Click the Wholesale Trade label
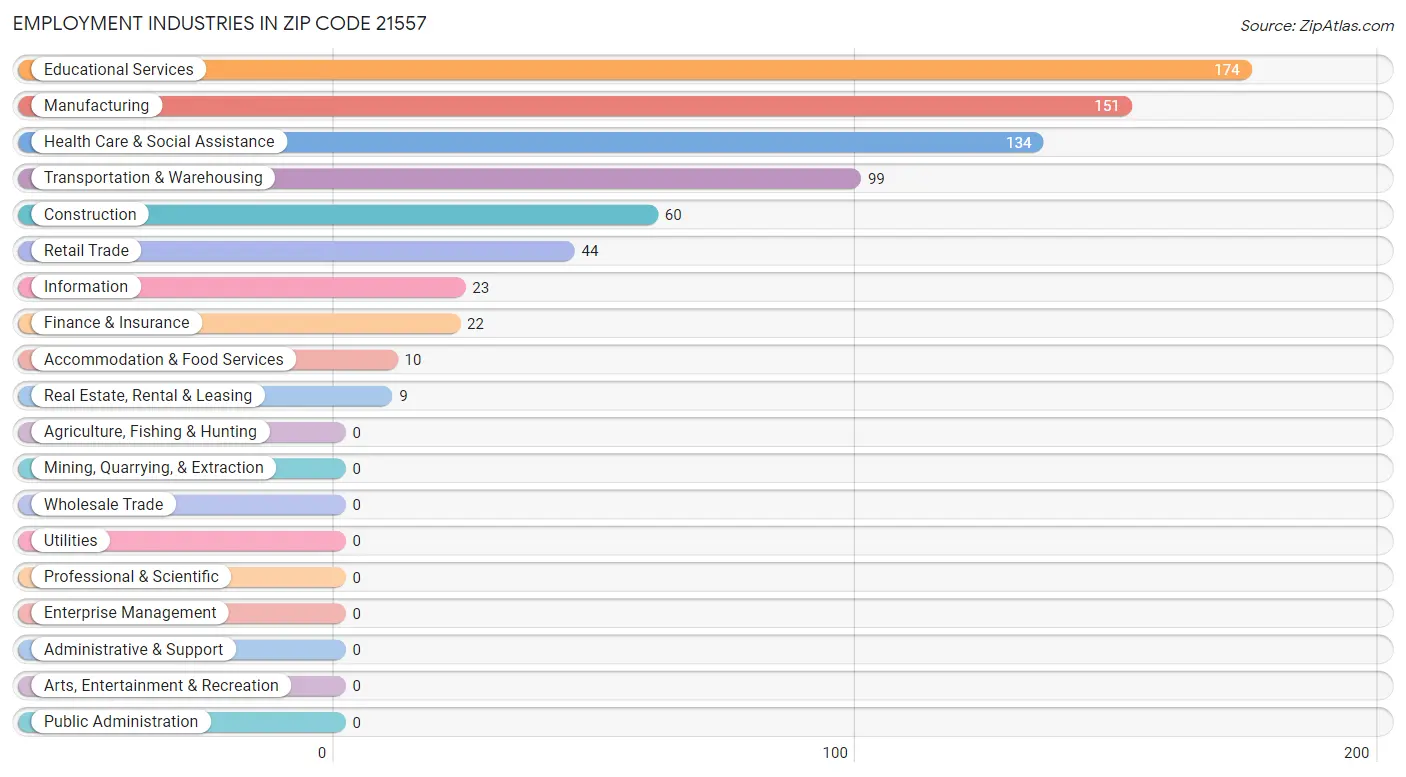This screenshot has height=777, width=1406. [x=103, y=505]
